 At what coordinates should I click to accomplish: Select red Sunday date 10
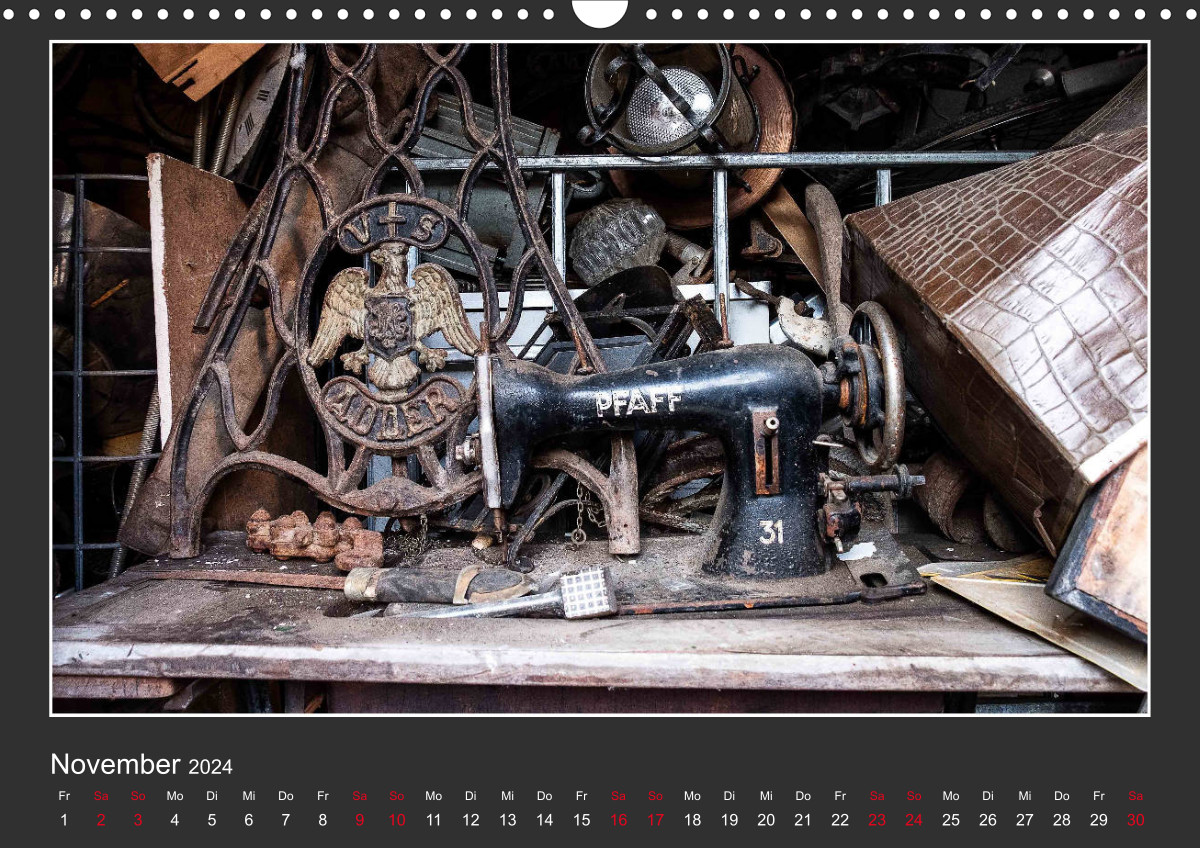point(397,820)
